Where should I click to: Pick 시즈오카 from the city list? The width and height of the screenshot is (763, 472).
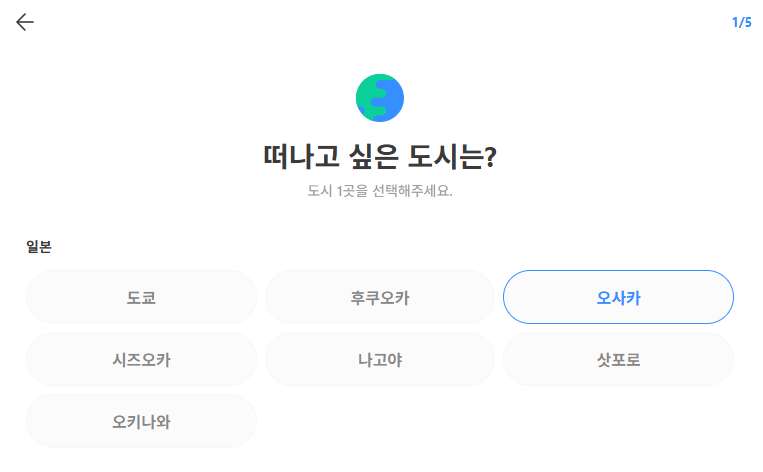141,360
